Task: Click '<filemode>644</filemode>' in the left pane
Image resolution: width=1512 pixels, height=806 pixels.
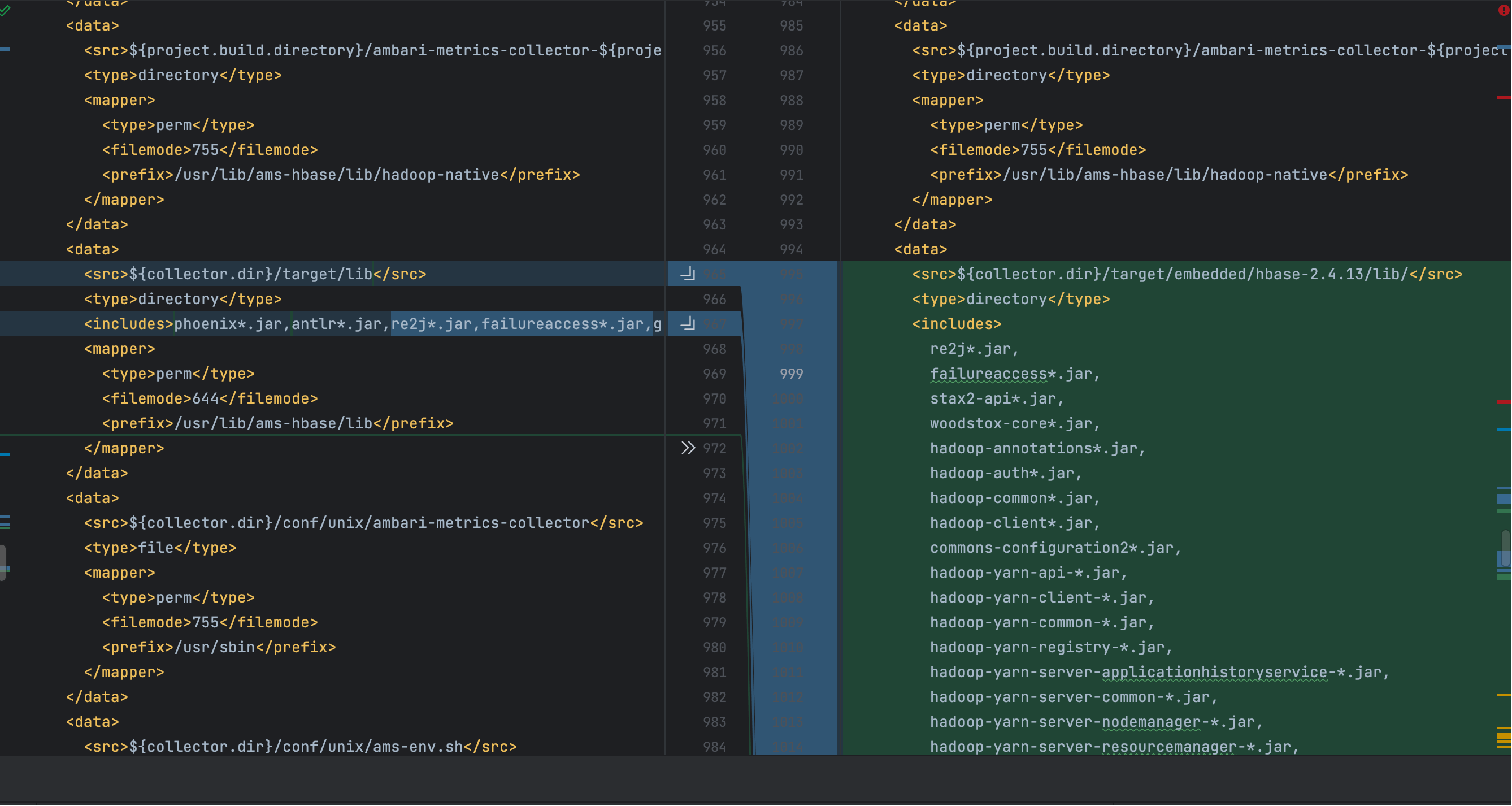Action: 210,398
